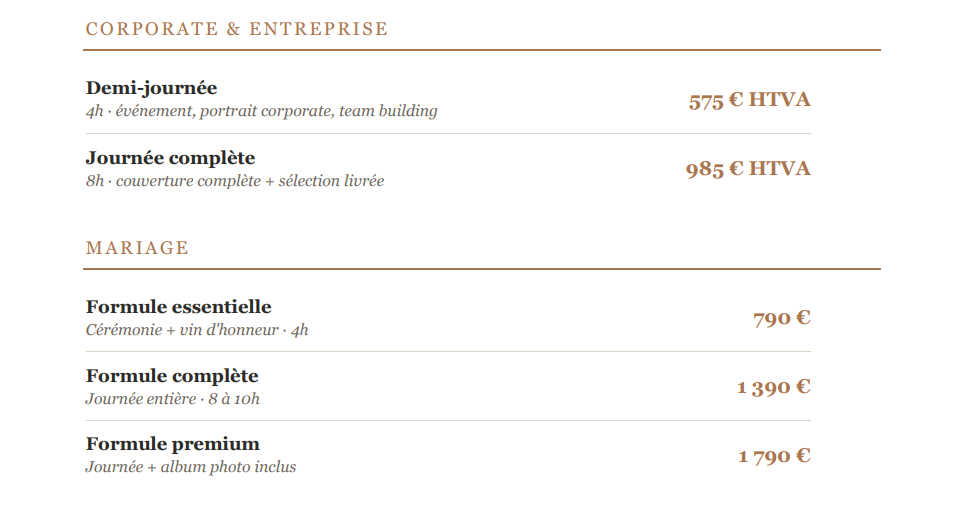
Task: Click the Cérémonie + vin d'honneur description
Action: 197,330
